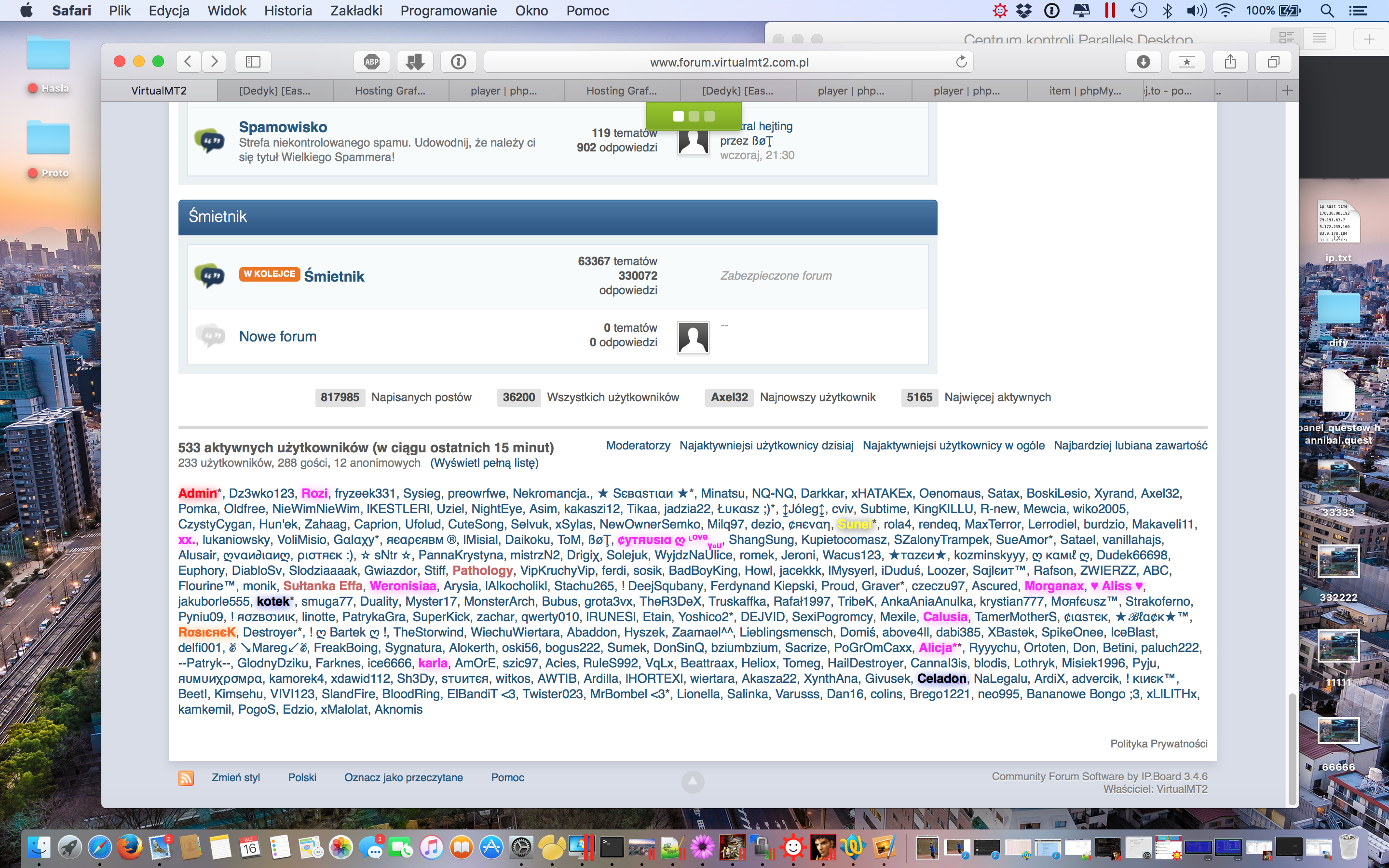Click plus button in Parallels control window
The height and width of the screenshot is (868, 1389).
click(1368, 39)
